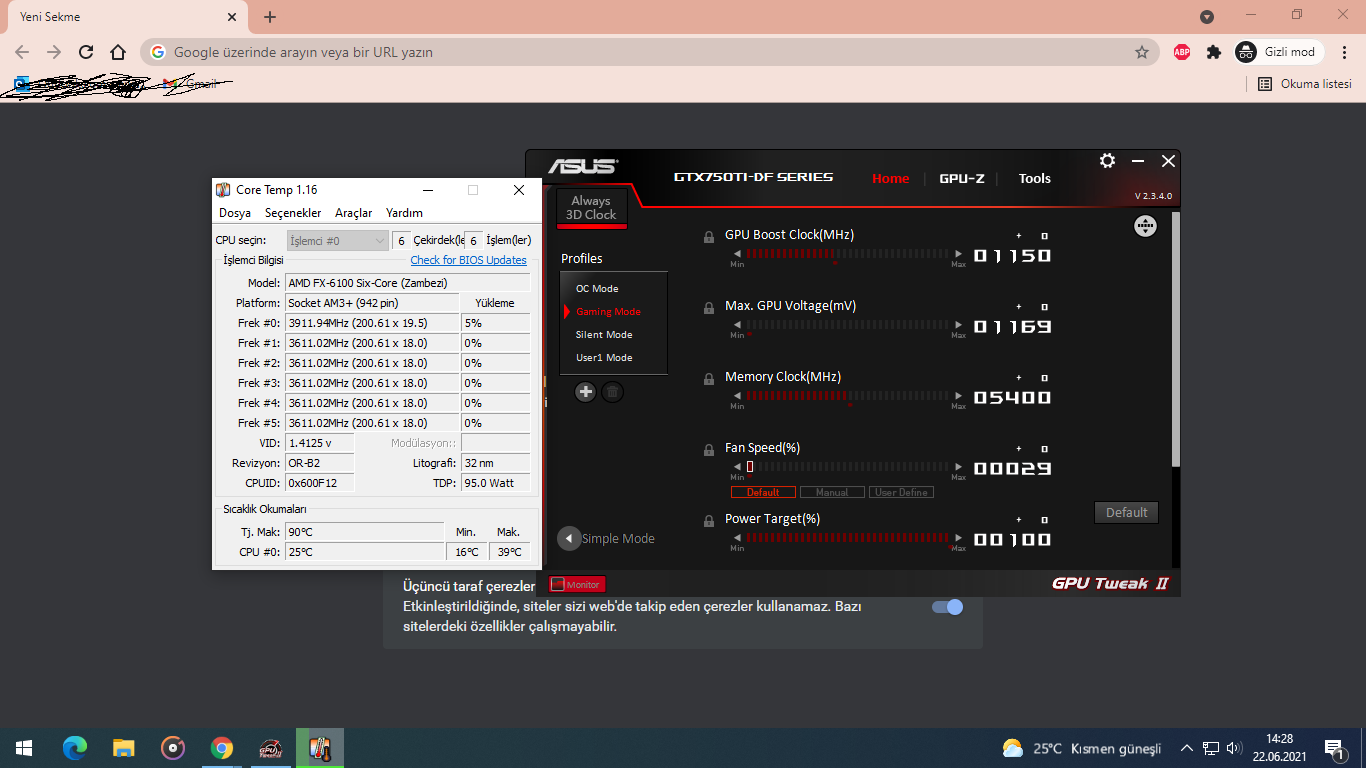Open the Dosya menu in Core Temp
The width and height of the screenshot is (1366, 768).
(235, 213)
